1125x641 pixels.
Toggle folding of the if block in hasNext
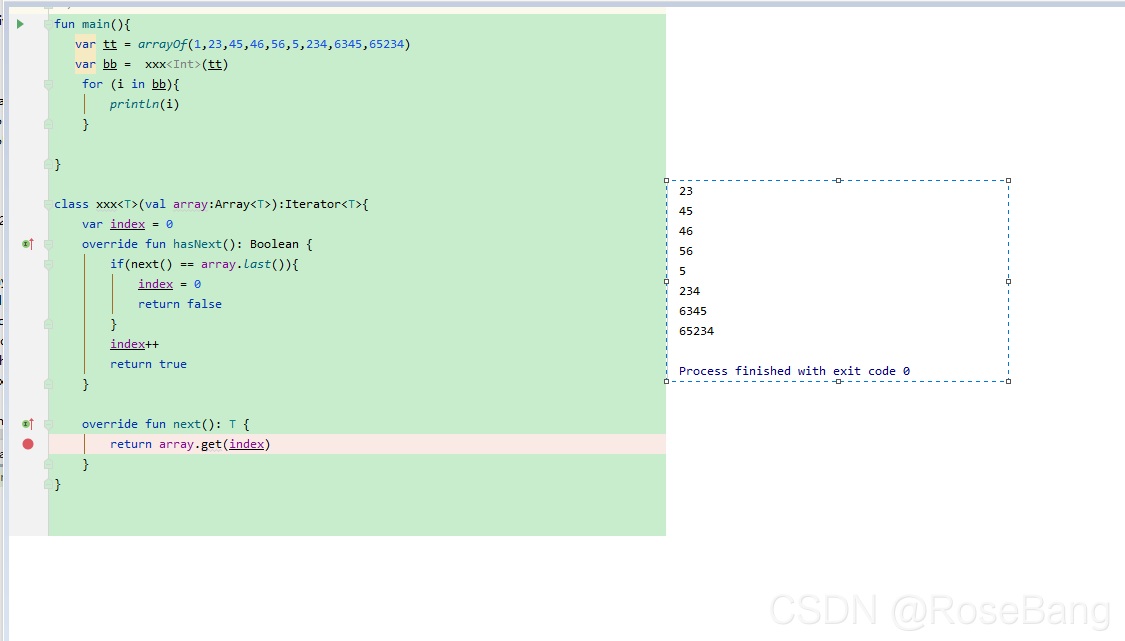click(x=47, y=263)
